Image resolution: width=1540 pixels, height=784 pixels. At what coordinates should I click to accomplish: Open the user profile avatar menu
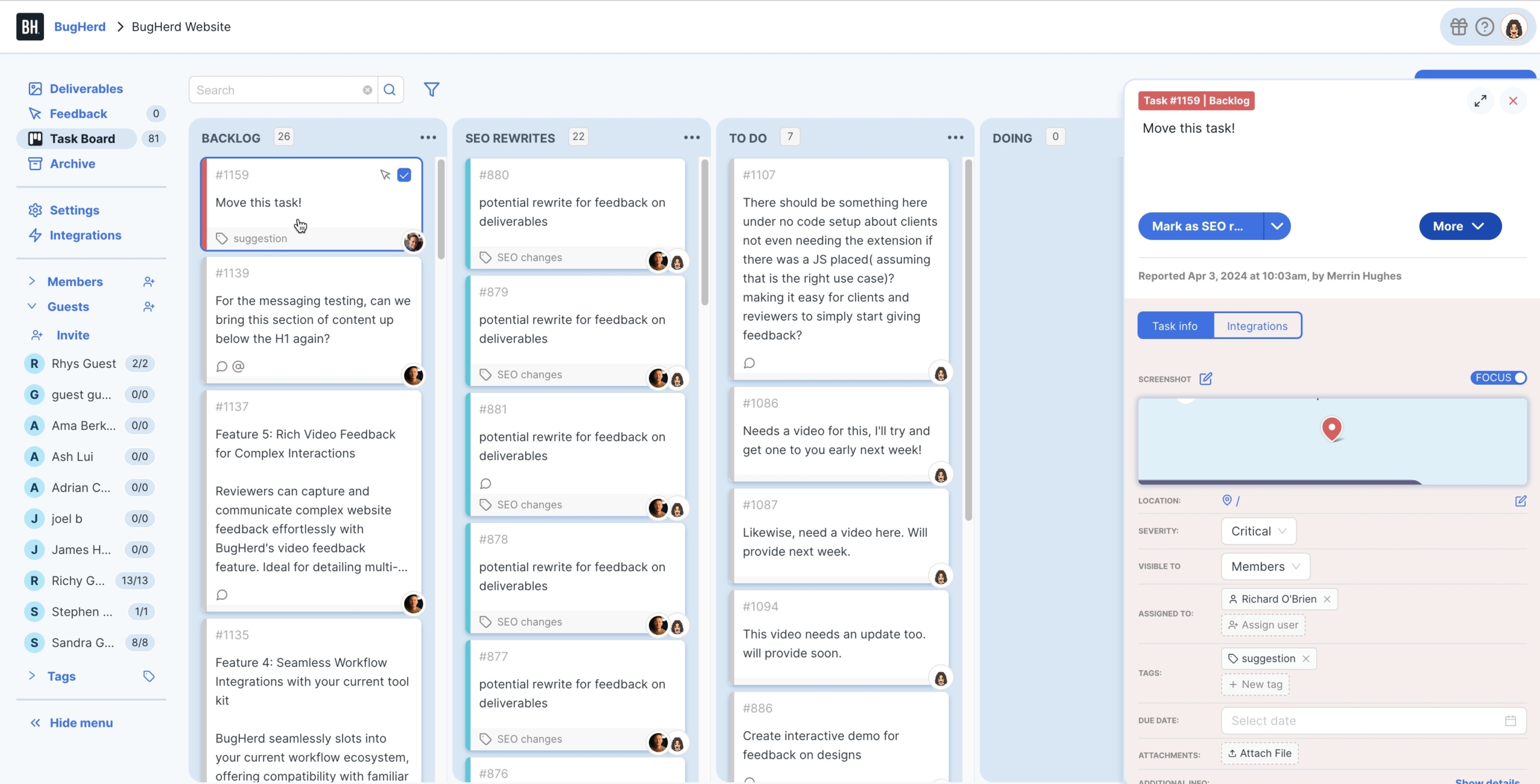click(1514, 27)
